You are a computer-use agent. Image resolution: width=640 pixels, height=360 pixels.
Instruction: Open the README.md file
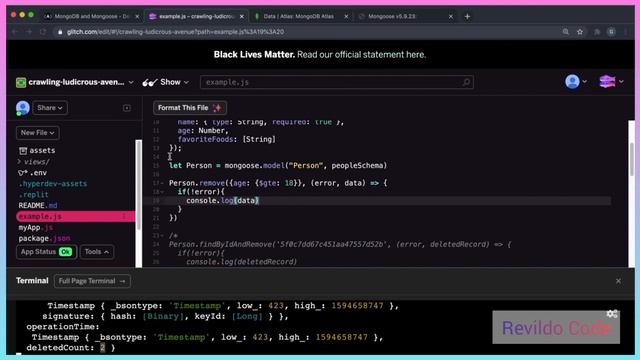[38, 205]
